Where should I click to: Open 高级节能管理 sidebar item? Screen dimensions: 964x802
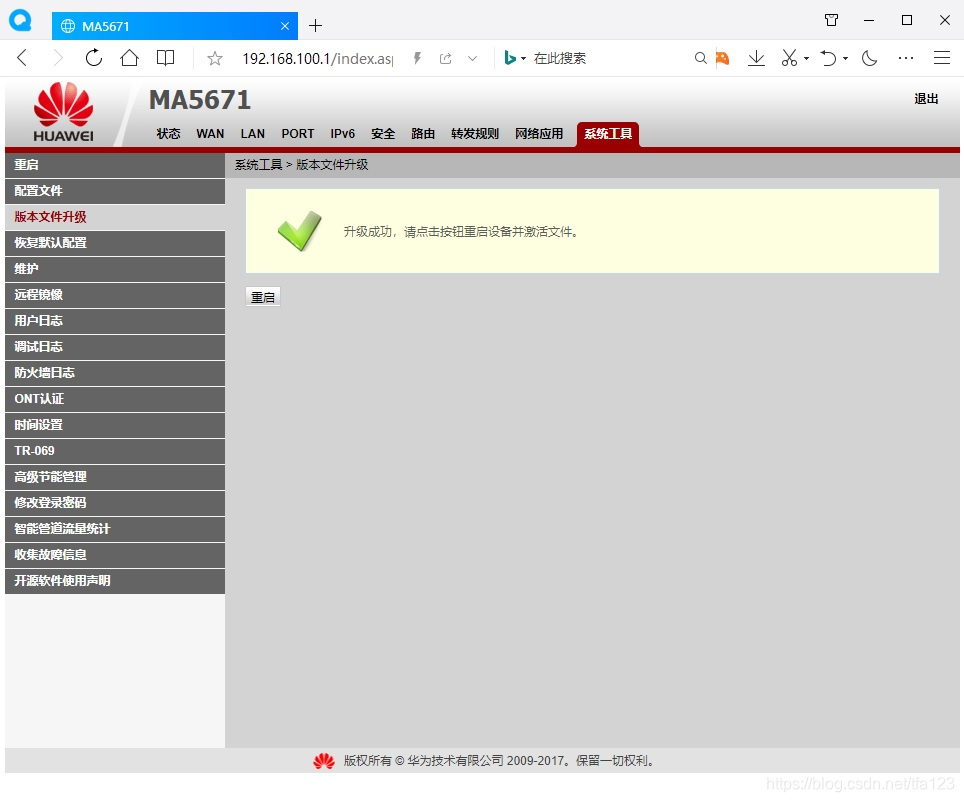click(115, 477)
